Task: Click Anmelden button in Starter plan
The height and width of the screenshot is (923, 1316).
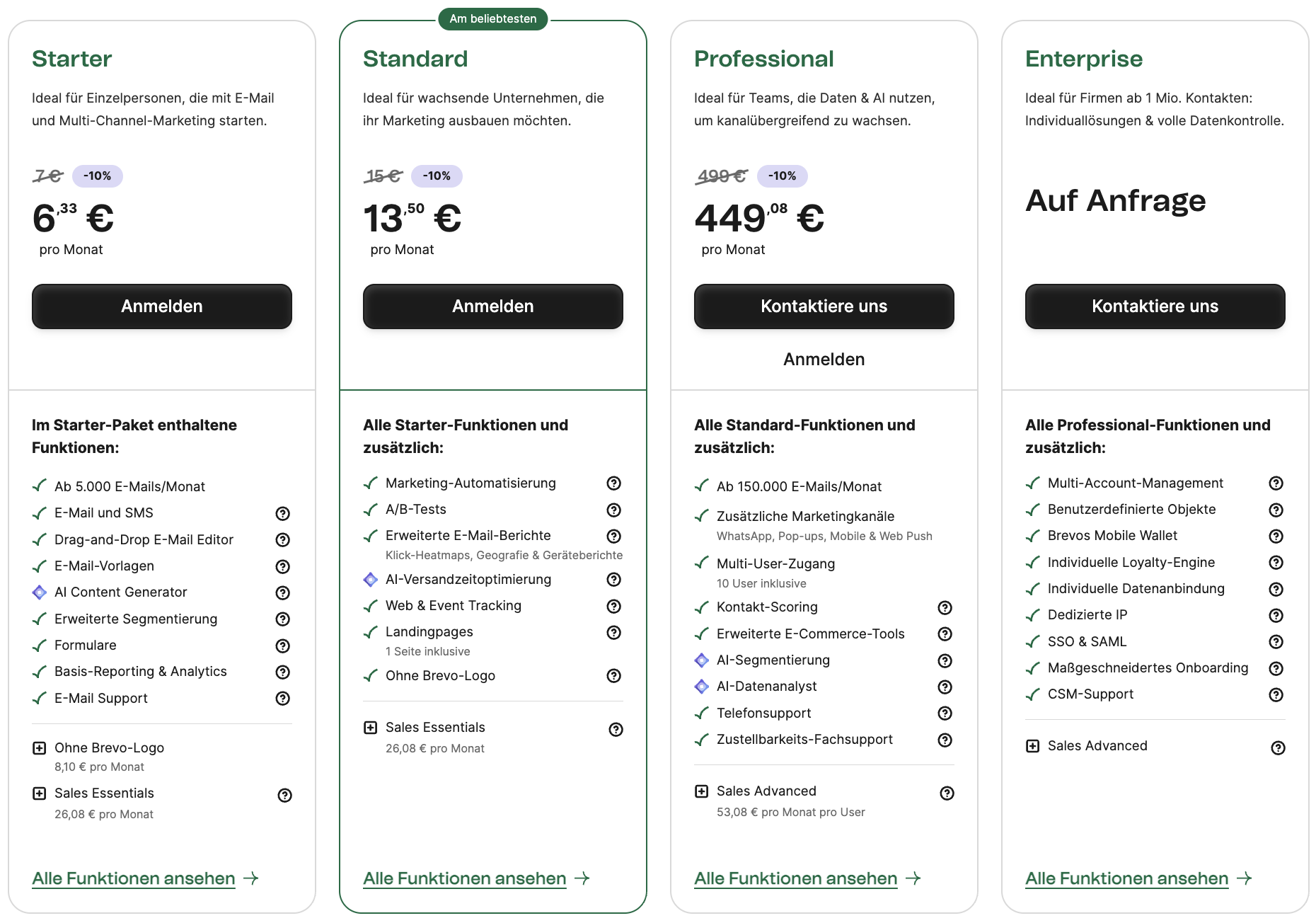Action: point(162,306)
